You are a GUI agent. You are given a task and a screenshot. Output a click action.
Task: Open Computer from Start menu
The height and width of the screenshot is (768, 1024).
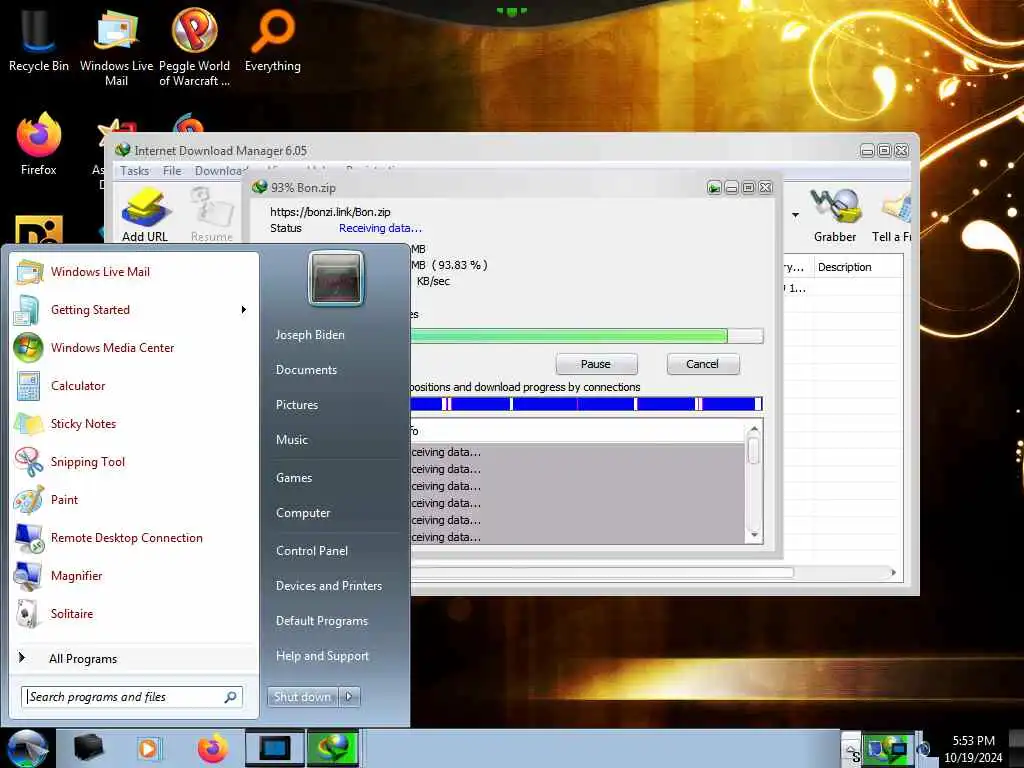[302, 513]
